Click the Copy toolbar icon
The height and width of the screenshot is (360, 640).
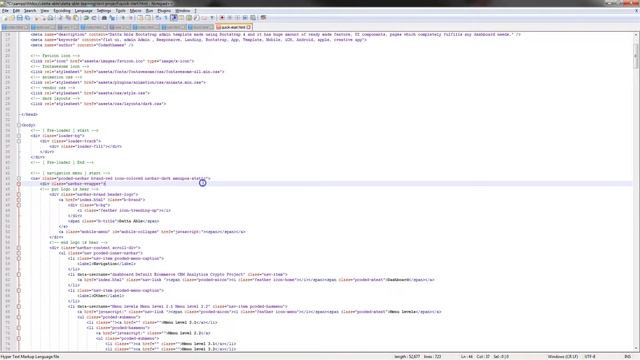(69, 18)
